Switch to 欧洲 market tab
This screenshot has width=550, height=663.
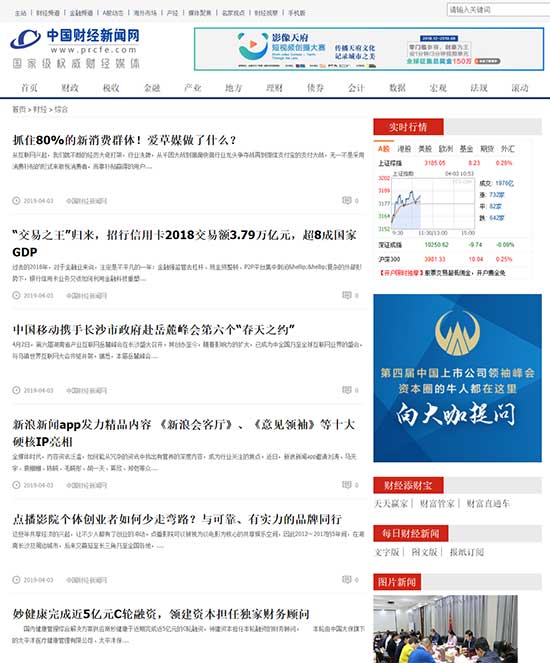pos(446,148)
